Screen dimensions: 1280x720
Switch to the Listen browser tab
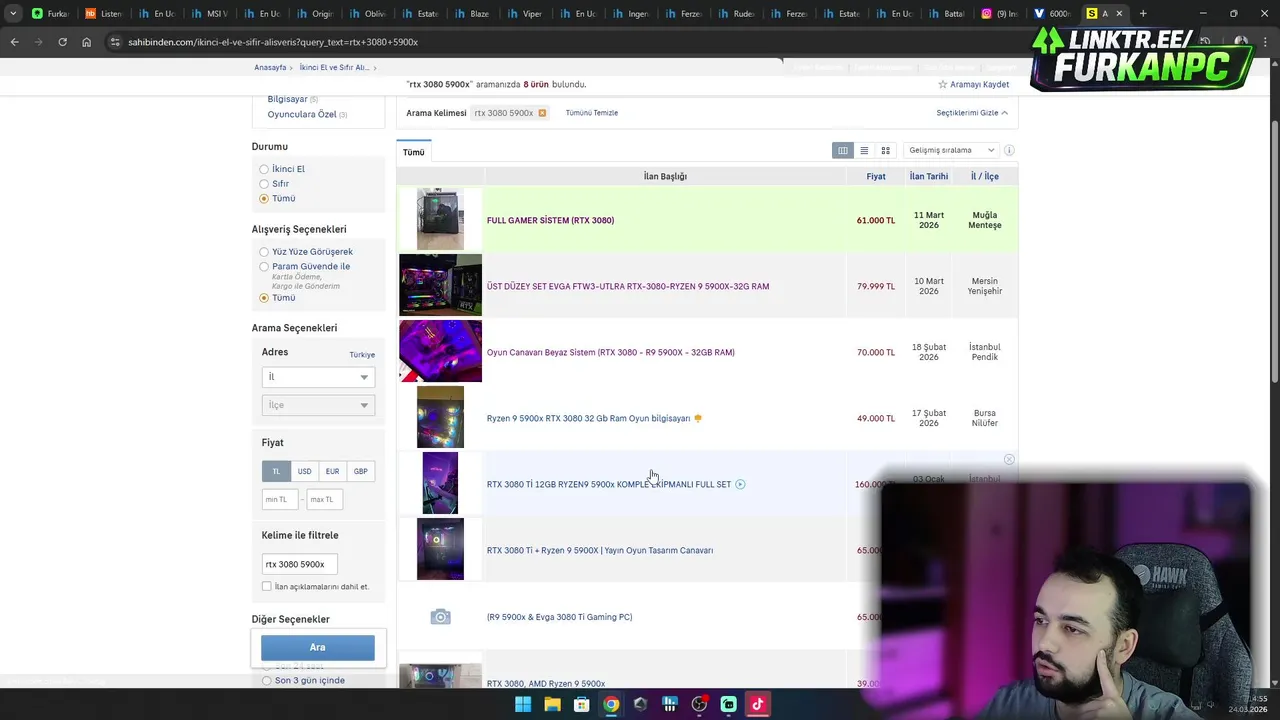pyautogui.click(x=103, y=13)
